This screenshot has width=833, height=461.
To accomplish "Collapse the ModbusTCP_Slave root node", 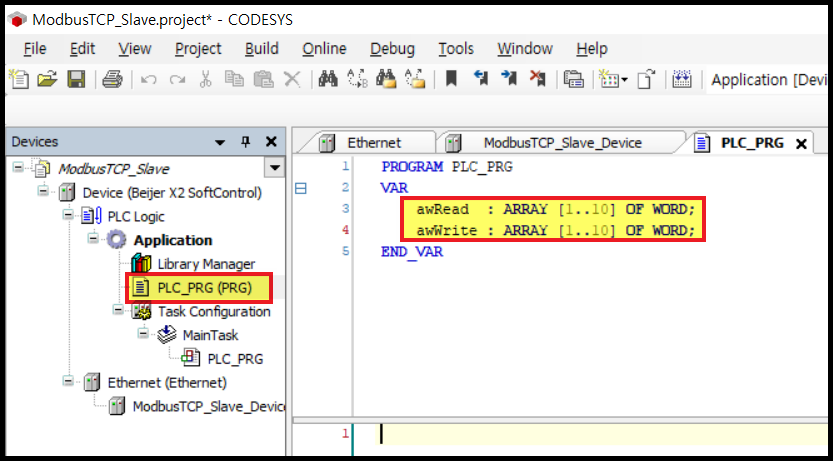I will [18, 167].
